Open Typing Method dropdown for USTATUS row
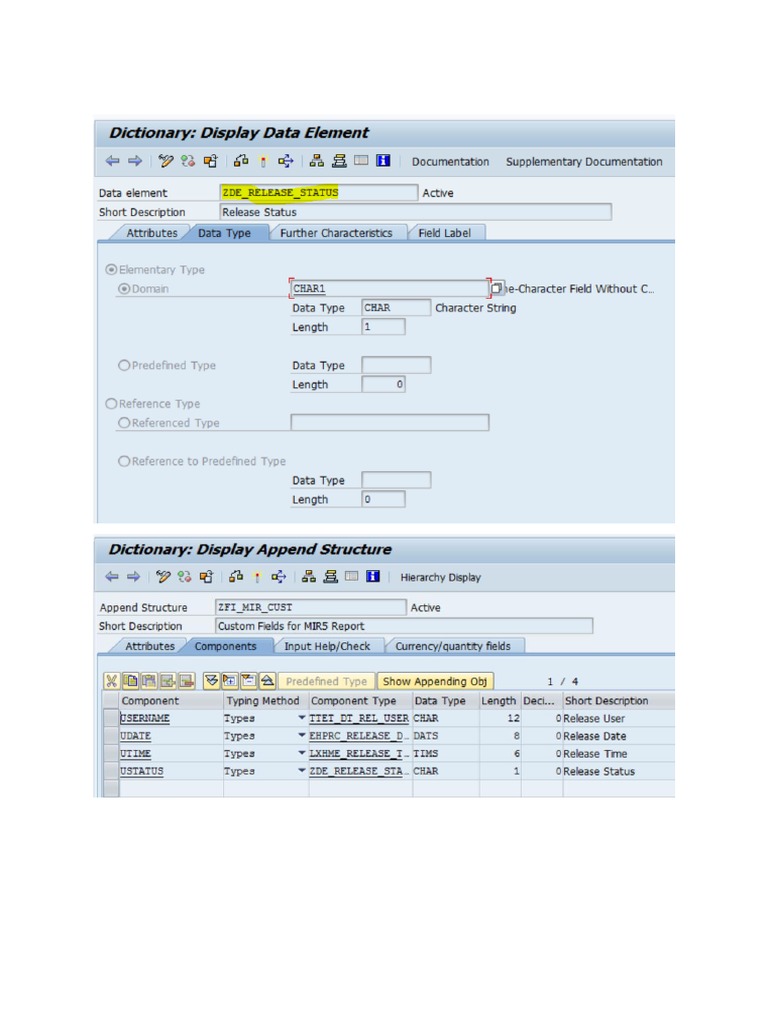 pyautogui.click(x=302, y=772)
